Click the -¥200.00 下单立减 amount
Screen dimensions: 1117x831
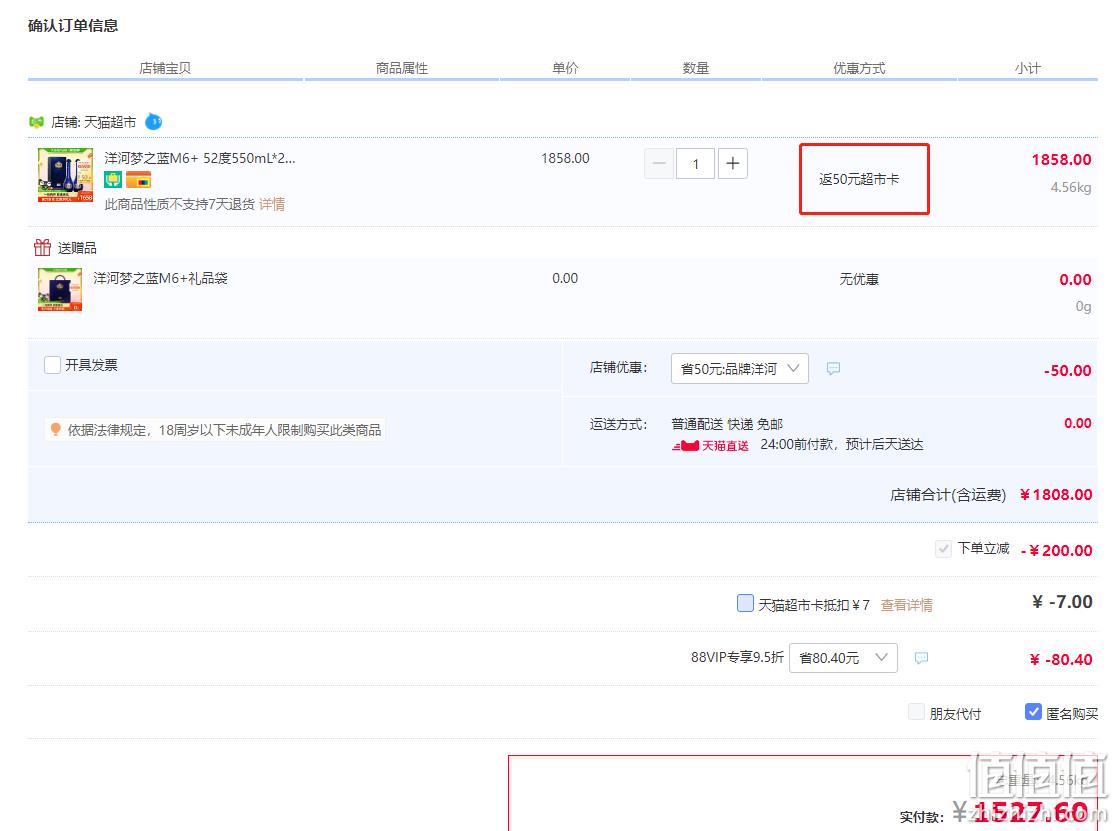point(1056,550)
